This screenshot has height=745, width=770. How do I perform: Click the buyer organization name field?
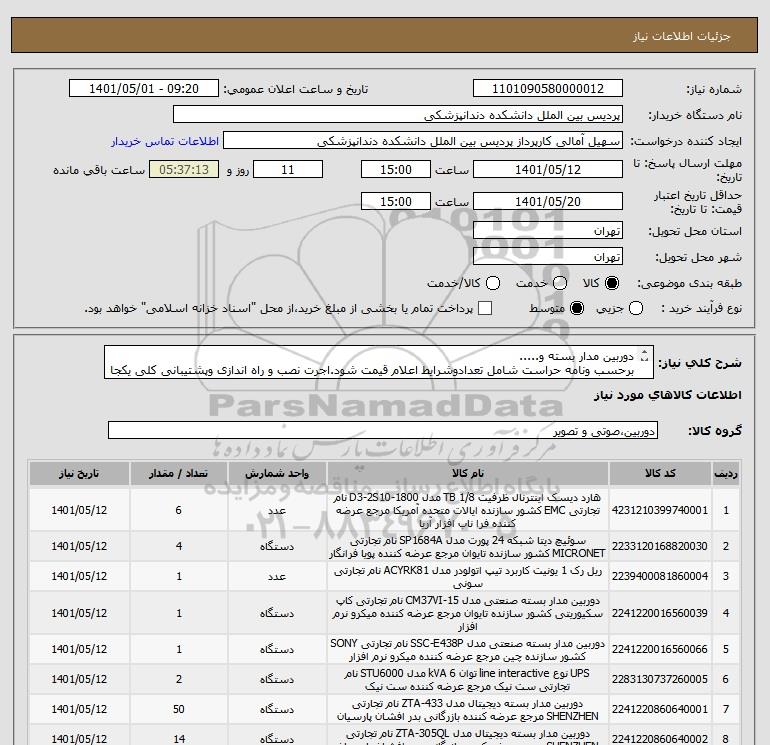[398, 114]
